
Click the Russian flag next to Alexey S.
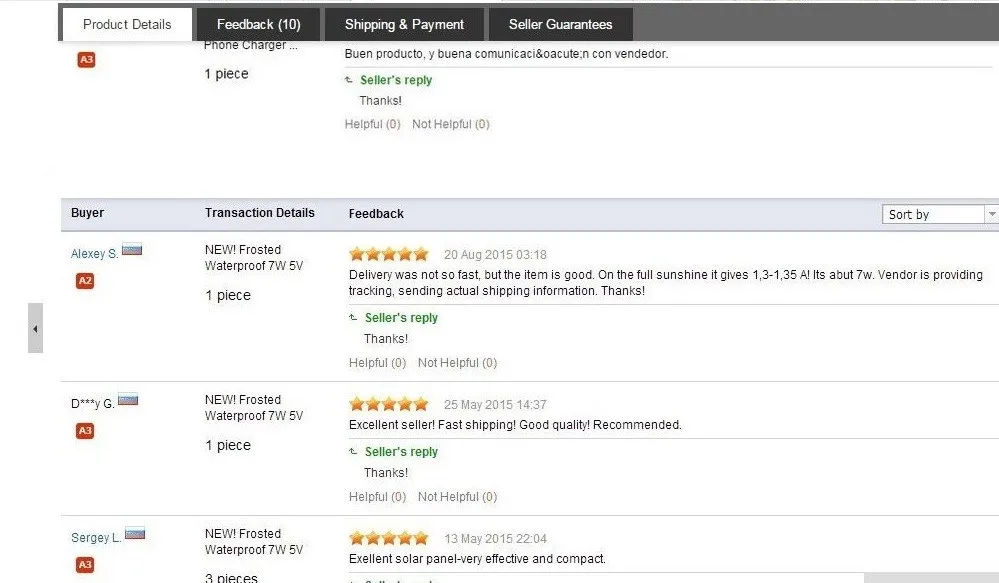132,250
